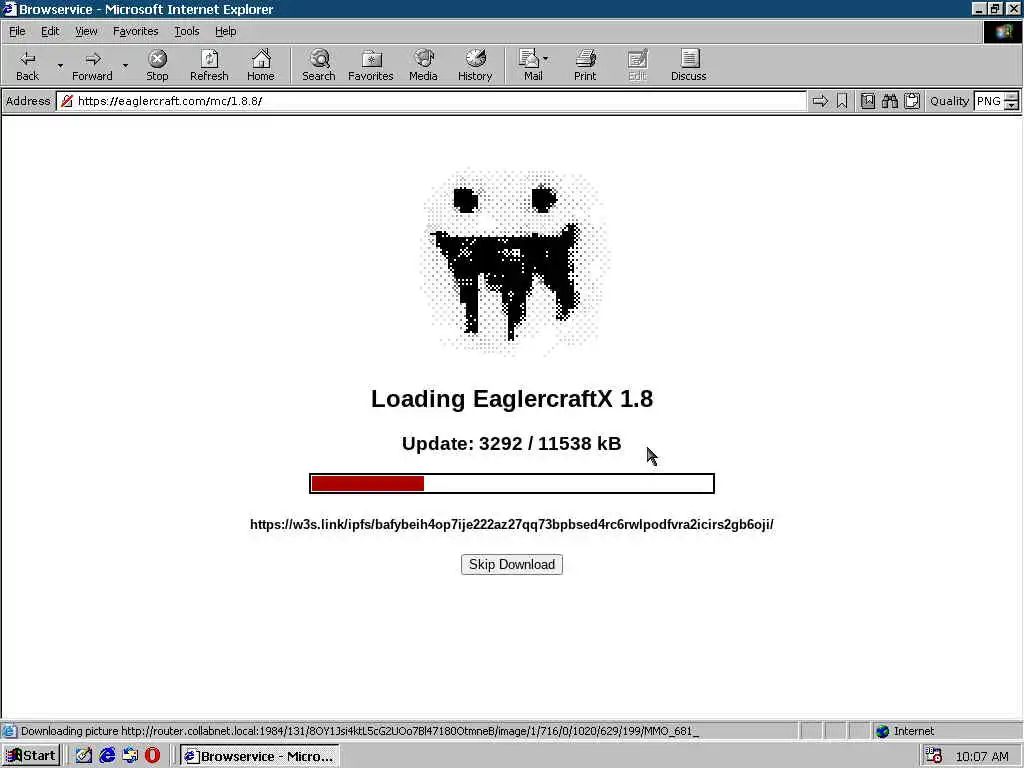Open the View menu
The image size is (1024, 768).
pos(86,31)
